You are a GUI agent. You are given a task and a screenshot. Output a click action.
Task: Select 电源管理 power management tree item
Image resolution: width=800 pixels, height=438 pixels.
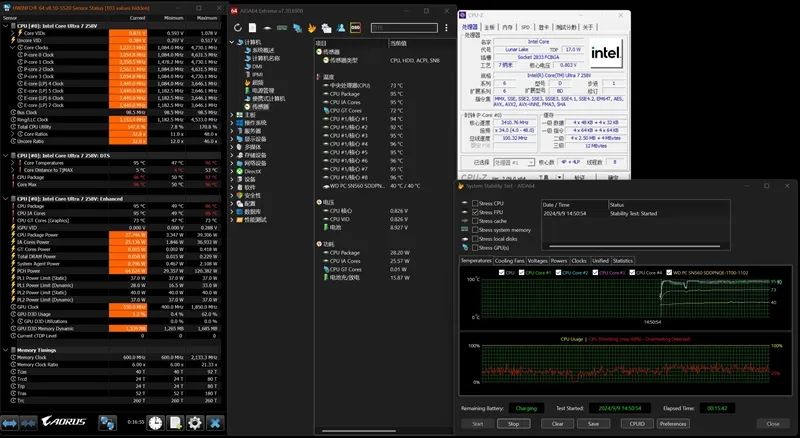click(x=259, y=90)
